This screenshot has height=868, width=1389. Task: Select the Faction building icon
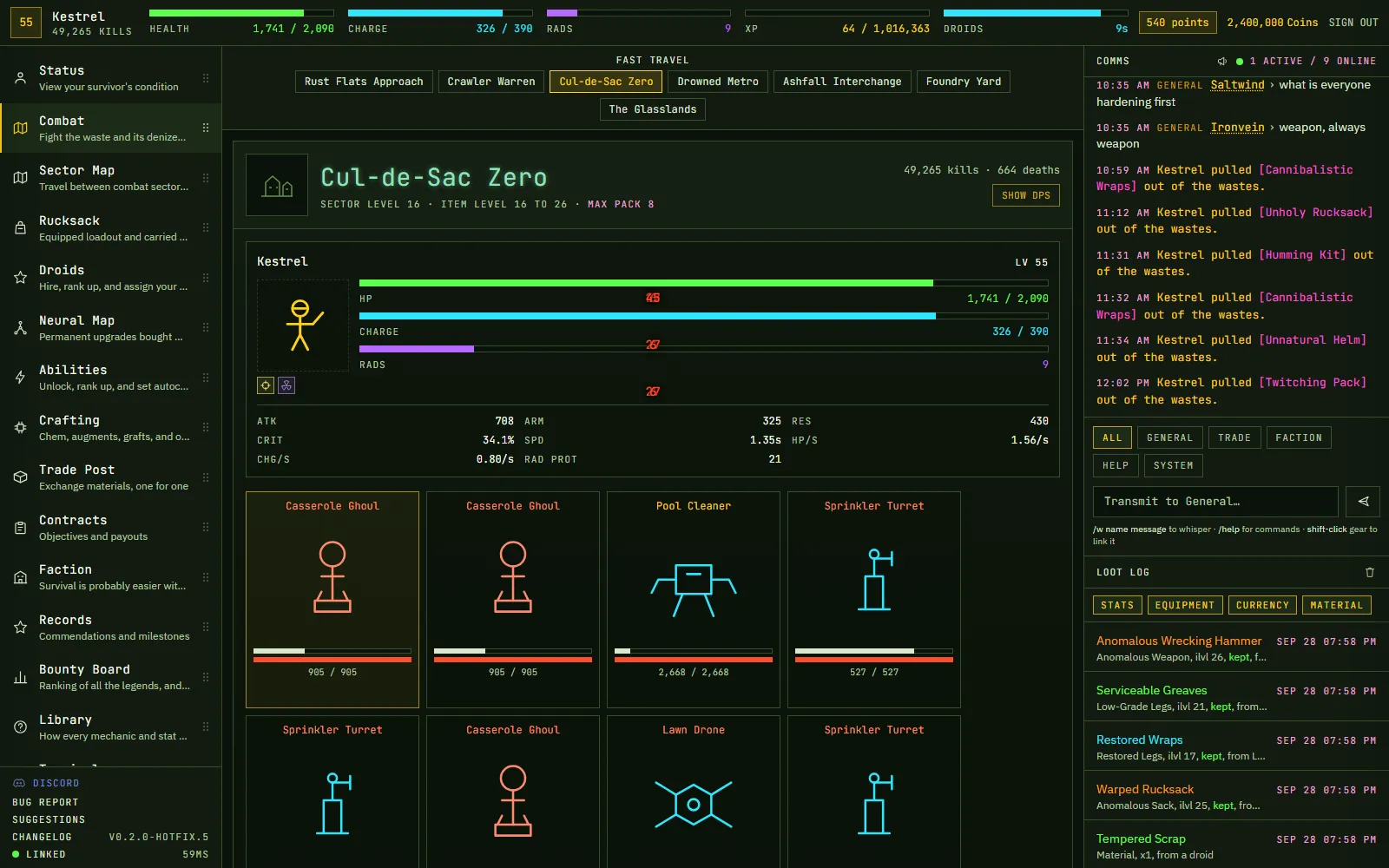20,577
